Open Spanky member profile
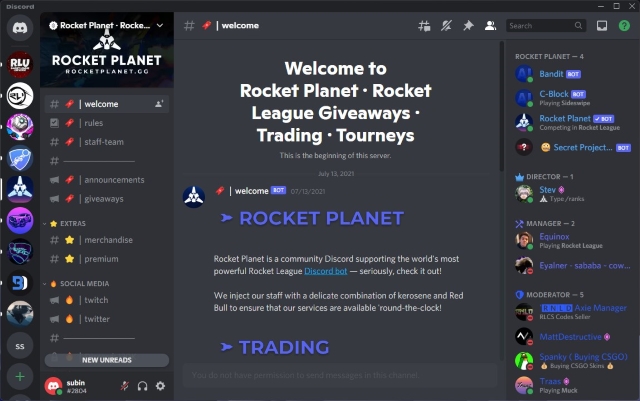The image size is (640, 401). click(x=571, y=361)
